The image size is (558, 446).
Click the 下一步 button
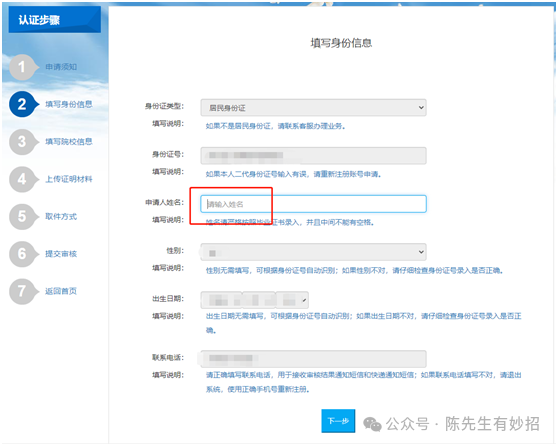click(x=338, y=421)
